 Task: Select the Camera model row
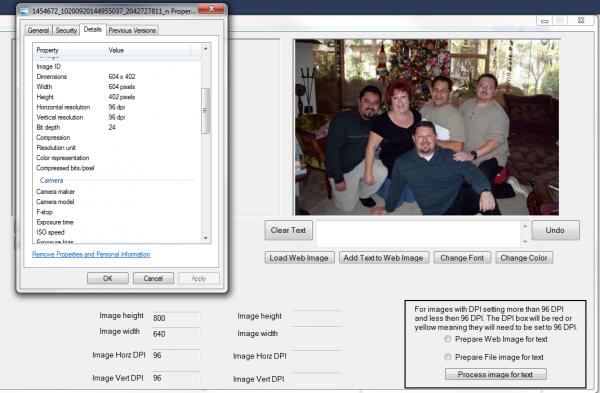click(117, 202)
